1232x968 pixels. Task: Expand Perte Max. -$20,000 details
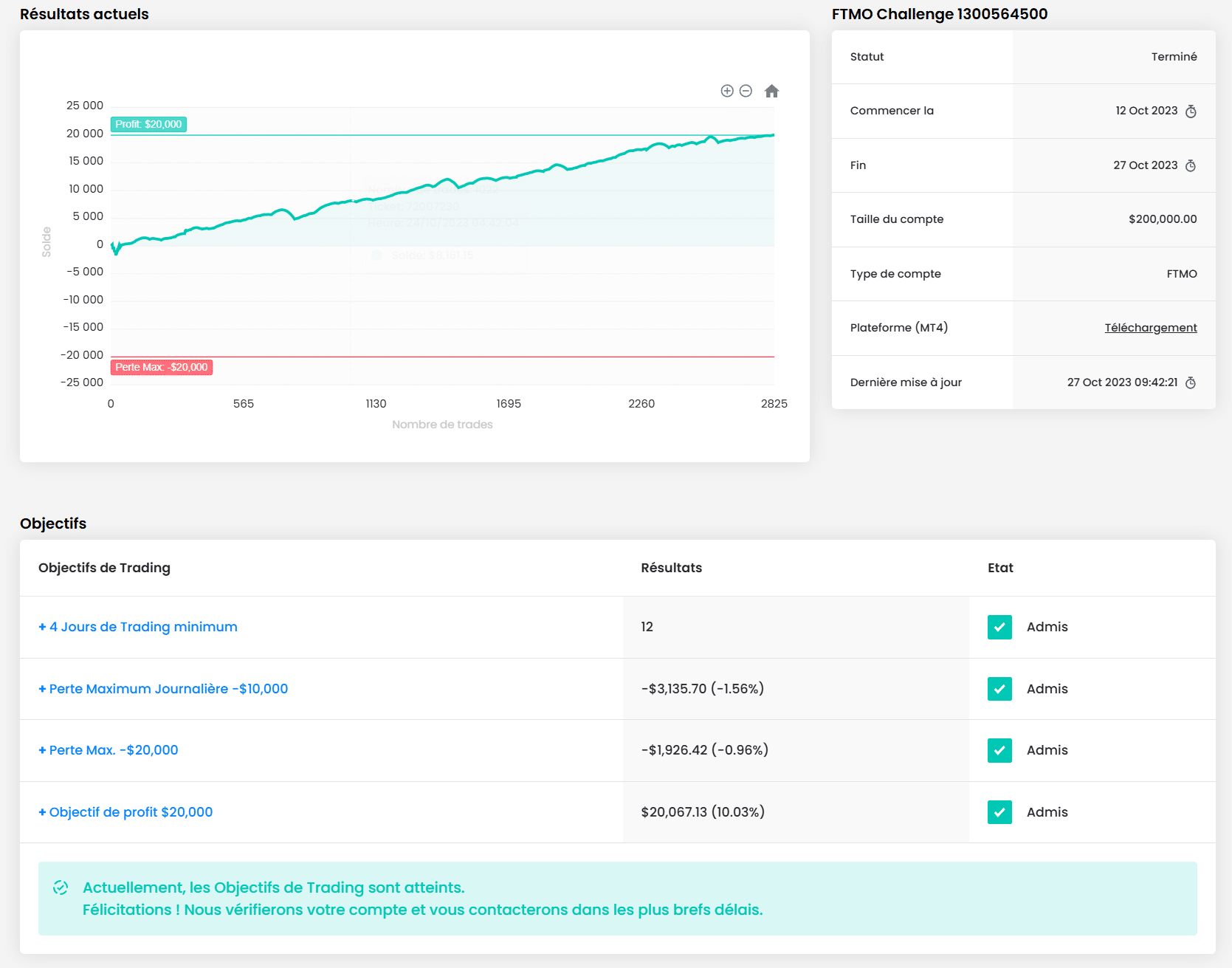(x=109, y=750)
